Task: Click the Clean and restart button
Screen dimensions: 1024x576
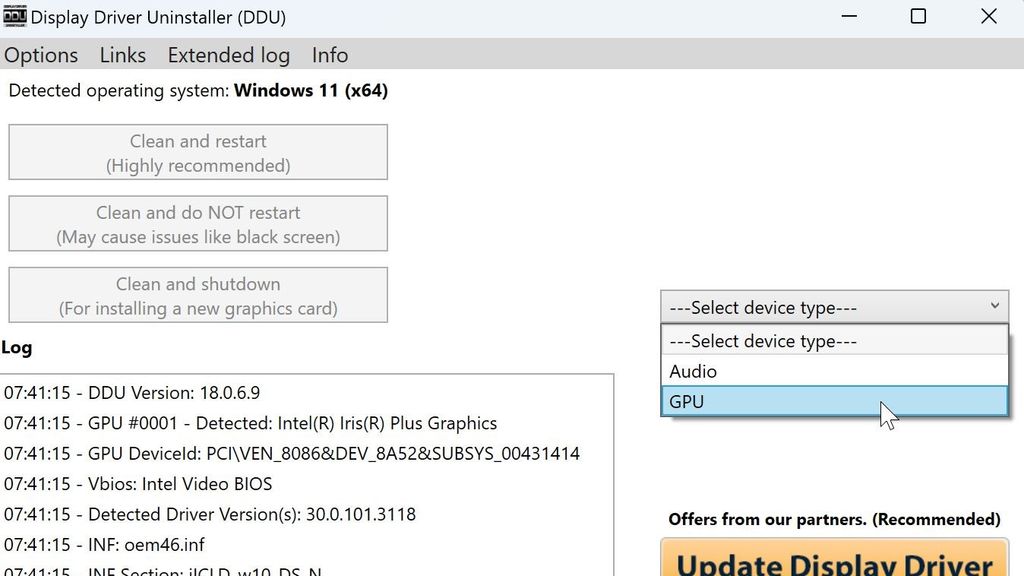Action: (197, 151)
